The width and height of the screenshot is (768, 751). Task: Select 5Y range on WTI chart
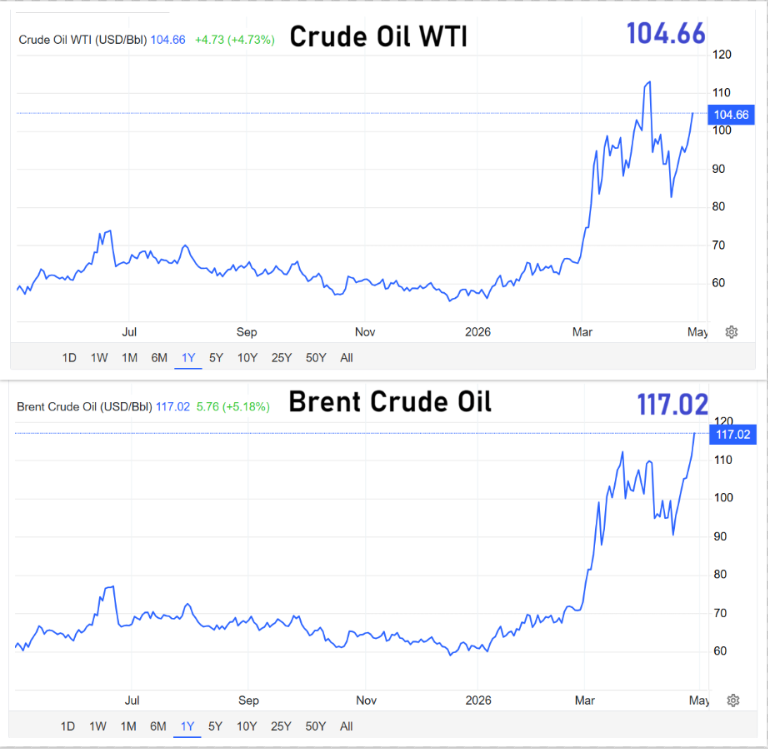click(215, 357)
